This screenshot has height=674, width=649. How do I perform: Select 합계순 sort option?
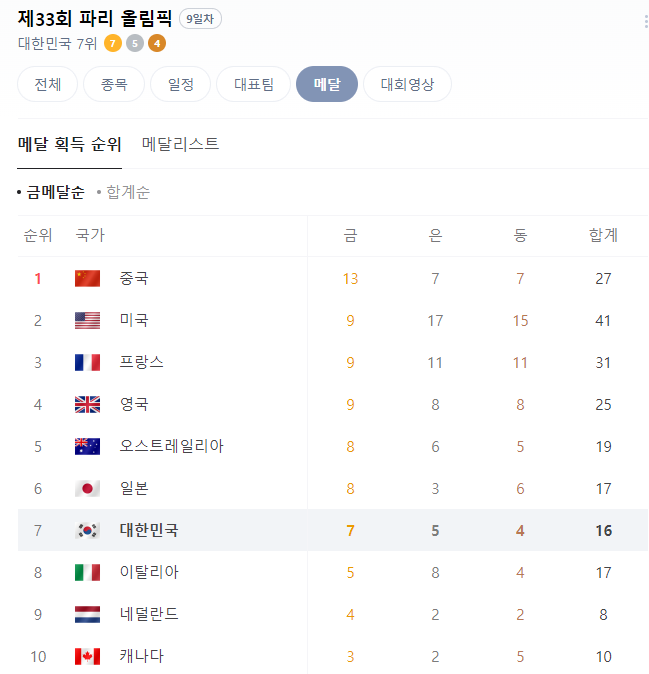[128, 192]
